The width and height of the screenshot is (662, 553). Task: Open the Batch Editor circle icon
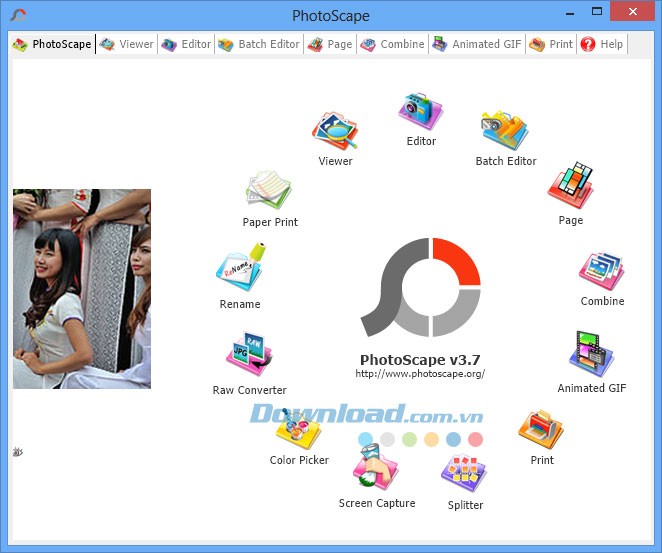pyautogui.click(x=505, y=130)
